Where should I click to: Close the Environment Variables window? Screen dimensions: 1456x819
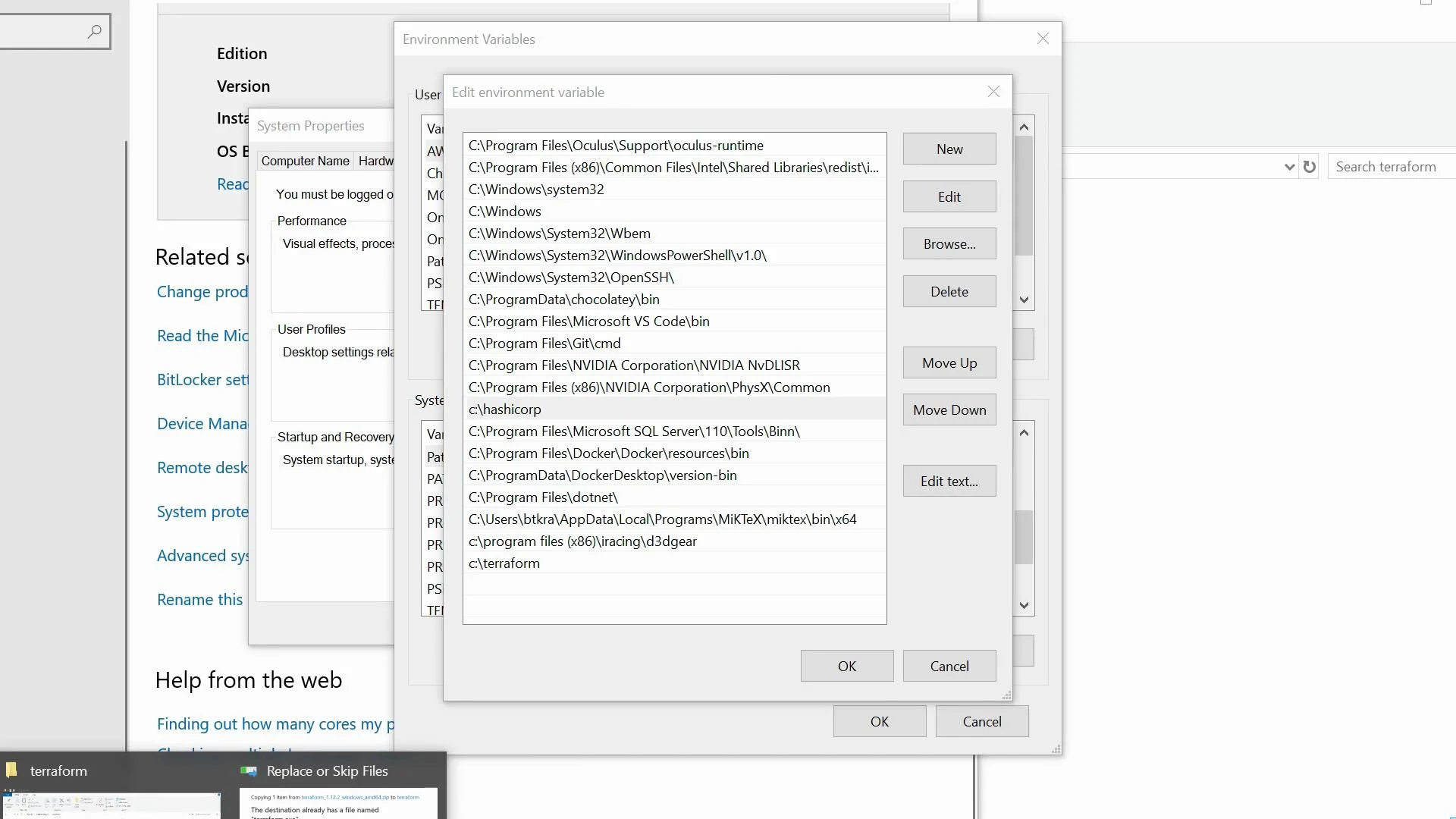coord(1043,39)
